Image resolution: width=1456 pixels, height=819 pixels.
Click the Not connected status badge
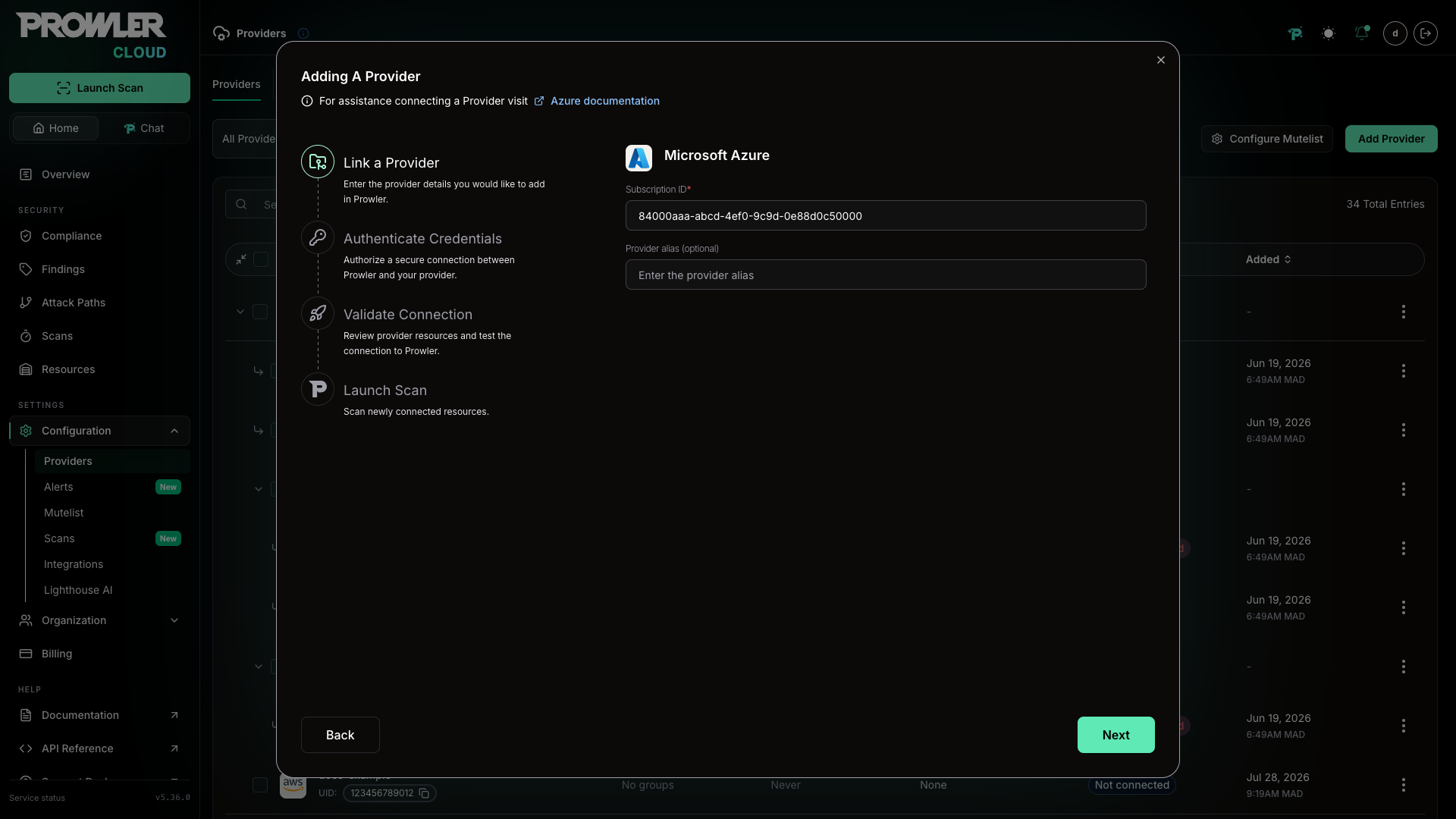[1131, 785]
